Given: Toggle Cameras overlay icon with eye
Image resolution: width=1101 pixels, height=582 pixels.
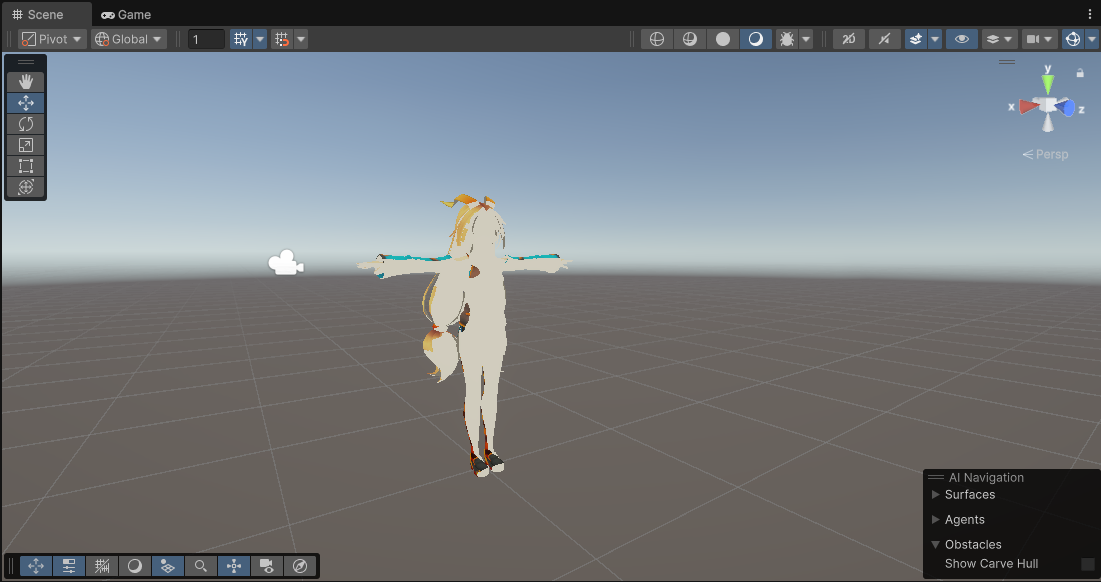Looking at the screenshot, I should tap(267, 566).
